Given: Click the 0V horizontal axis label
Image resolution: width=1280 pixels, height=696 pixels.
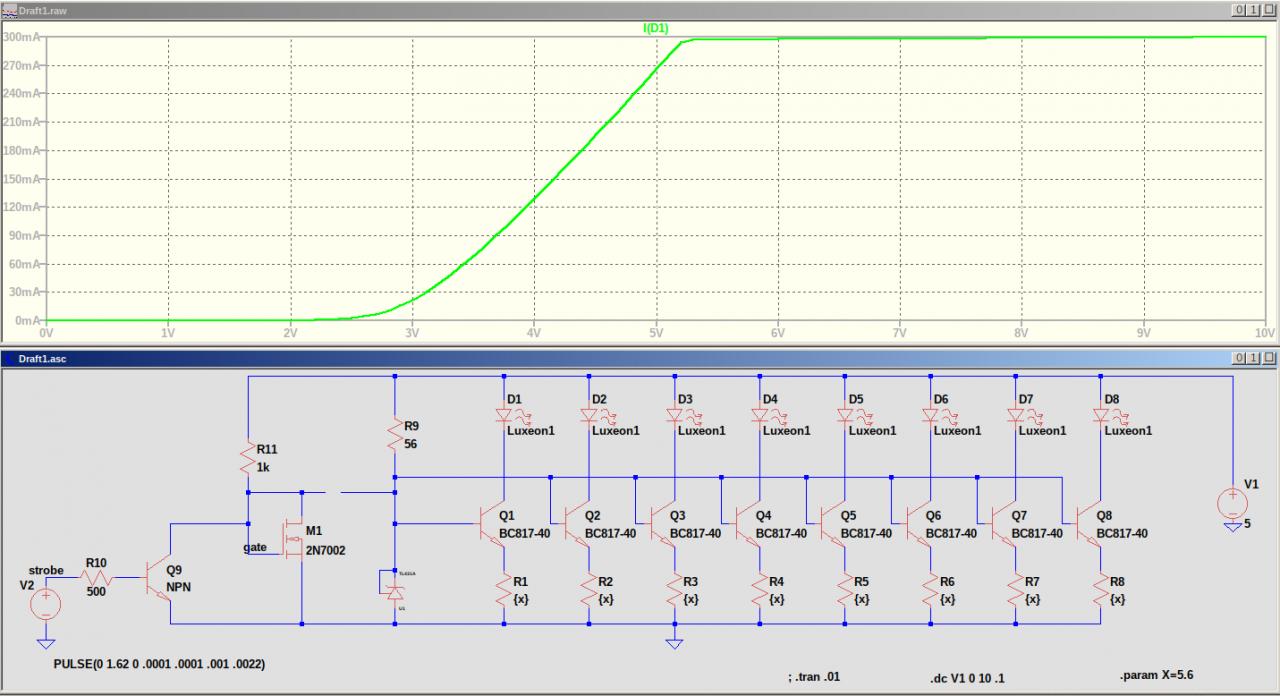Looking at the screenshot, I should pos(46,332).
